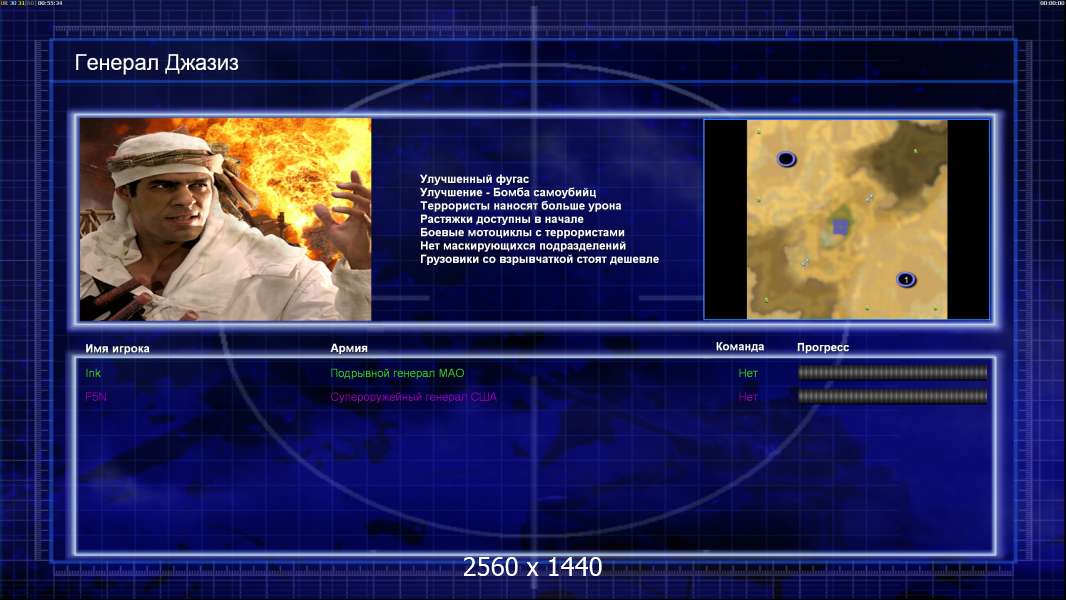Click the team value 'Нет' for F5N

coord(748,397)
